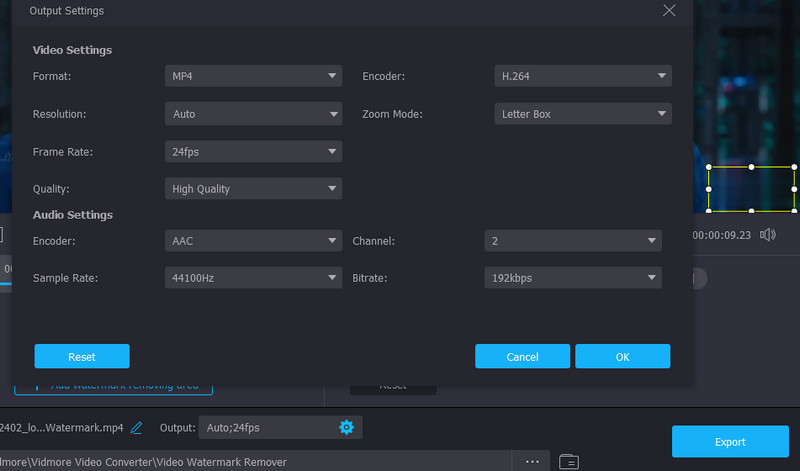Image resolution: width=800 pixels, height=471 pixels.
Task: Click the volume speaker icon
Action: [x=768, y=235]
